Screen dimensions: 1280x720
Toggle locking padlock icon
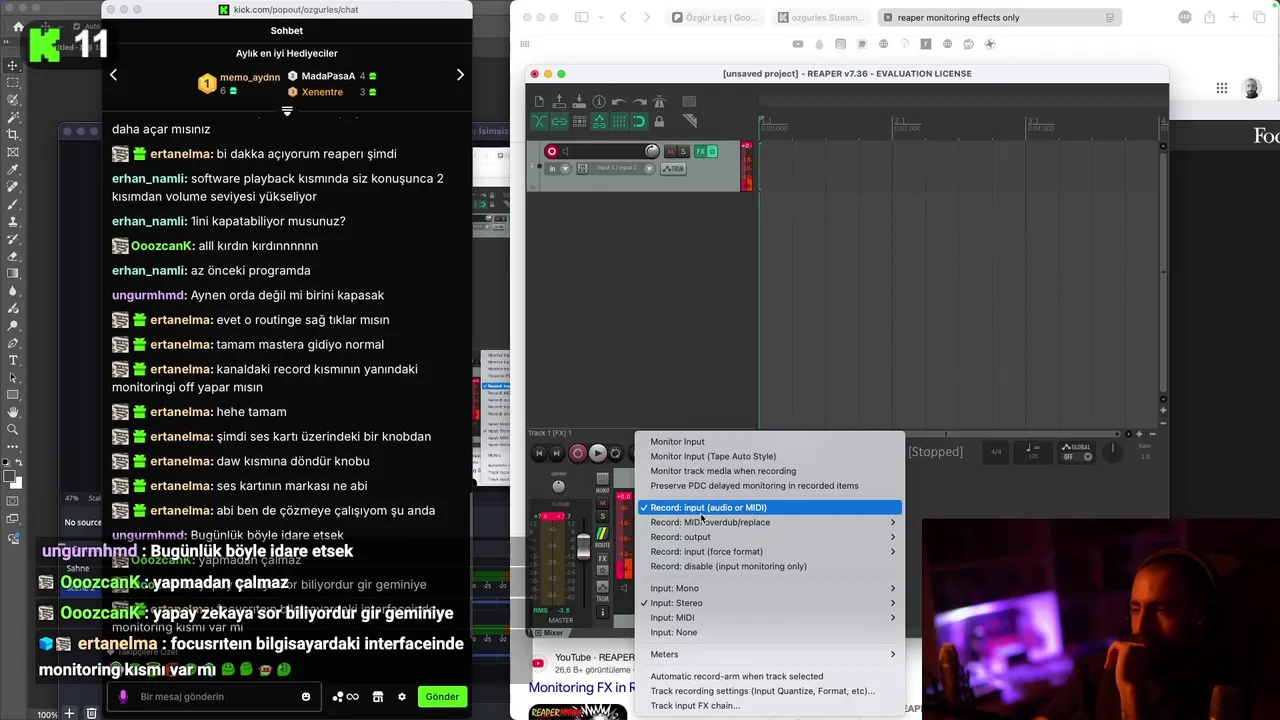(x=659, y=122)
